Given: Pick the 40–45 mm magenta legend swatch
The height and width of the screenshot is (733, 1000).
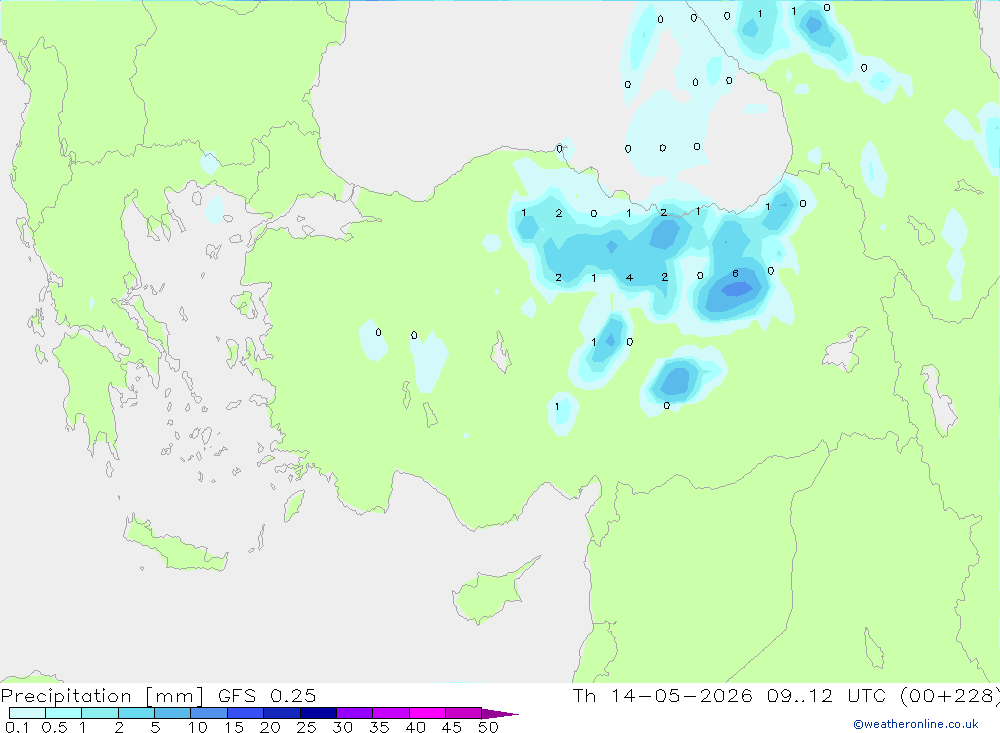Looking at the screenshot, I should pyautogui.click(x=427, y=713).
